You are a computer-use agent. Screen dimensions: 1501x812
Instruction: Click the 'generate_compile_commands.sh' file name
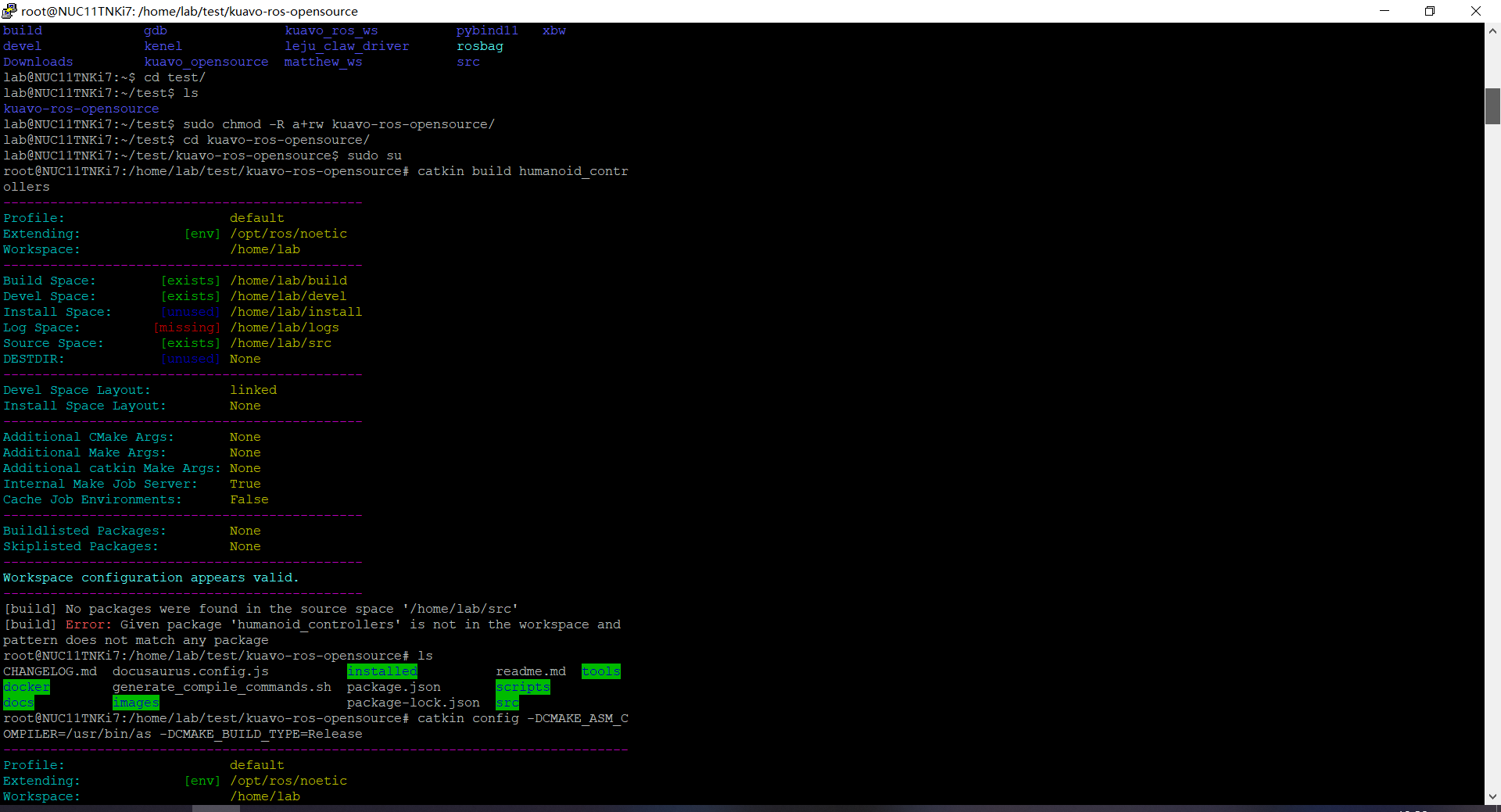pyautogui.click(x=221, y=687)
